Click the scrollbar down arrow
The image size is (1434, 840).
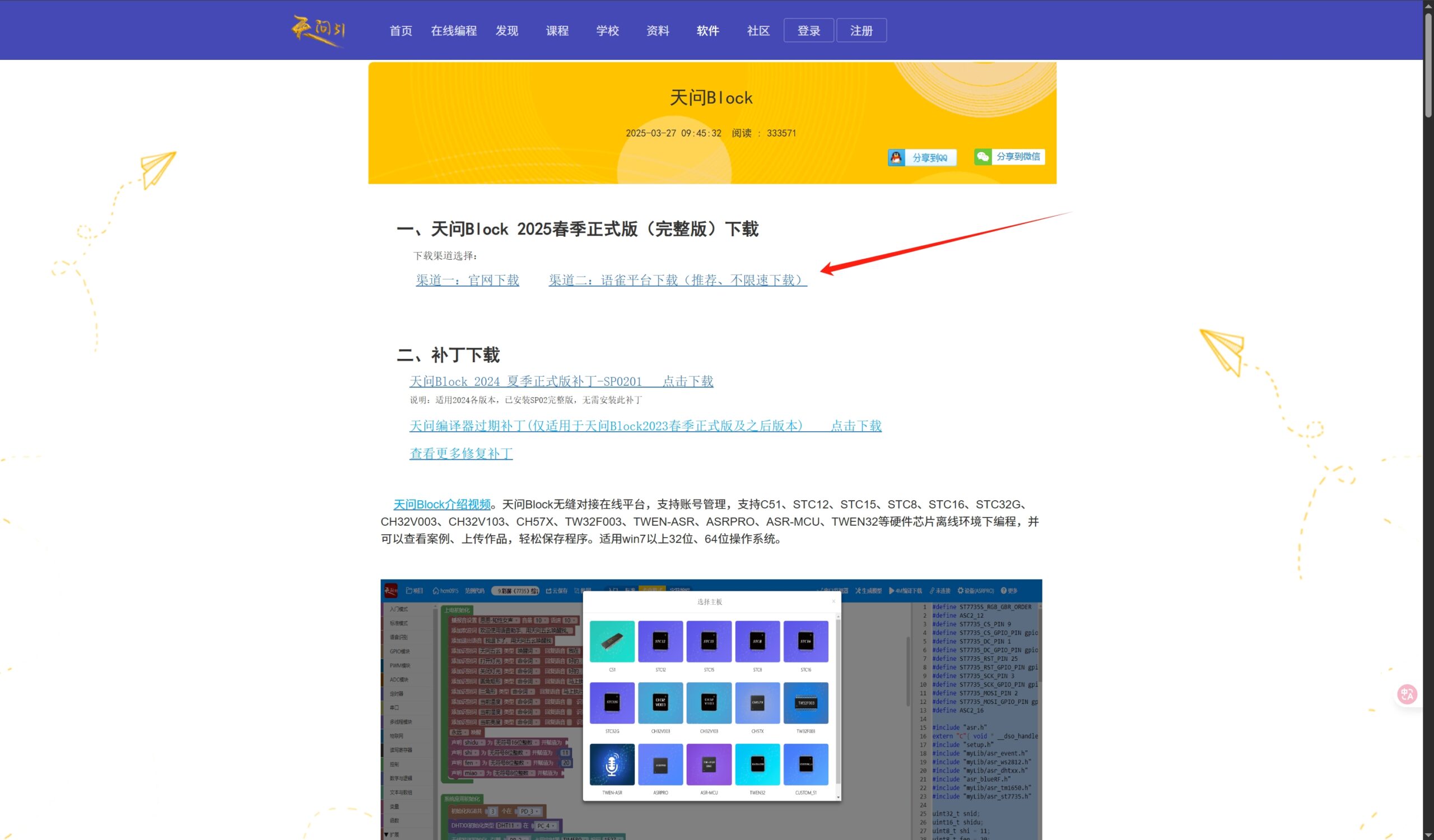pyautogui.click(x=1428, y=835)
